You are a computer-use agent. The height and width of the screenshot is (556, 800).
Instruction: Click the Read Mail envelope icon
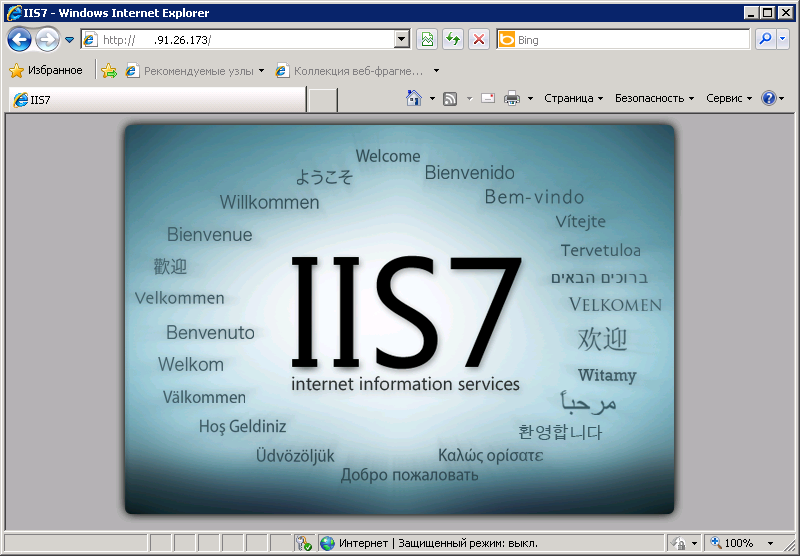tap(488, 98)
